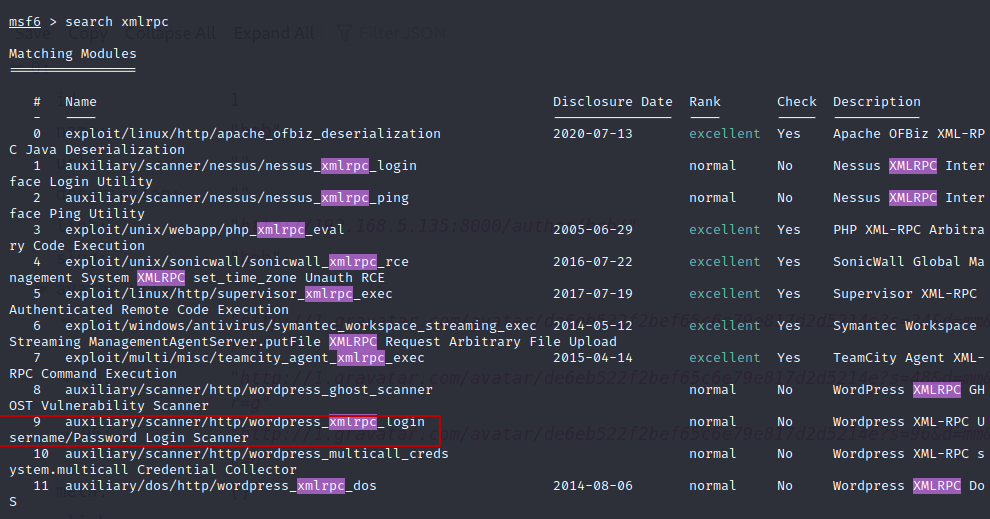Click module nessus_xmlrpc_ping path
Screen dimensions: 990x519
point(237,198)
